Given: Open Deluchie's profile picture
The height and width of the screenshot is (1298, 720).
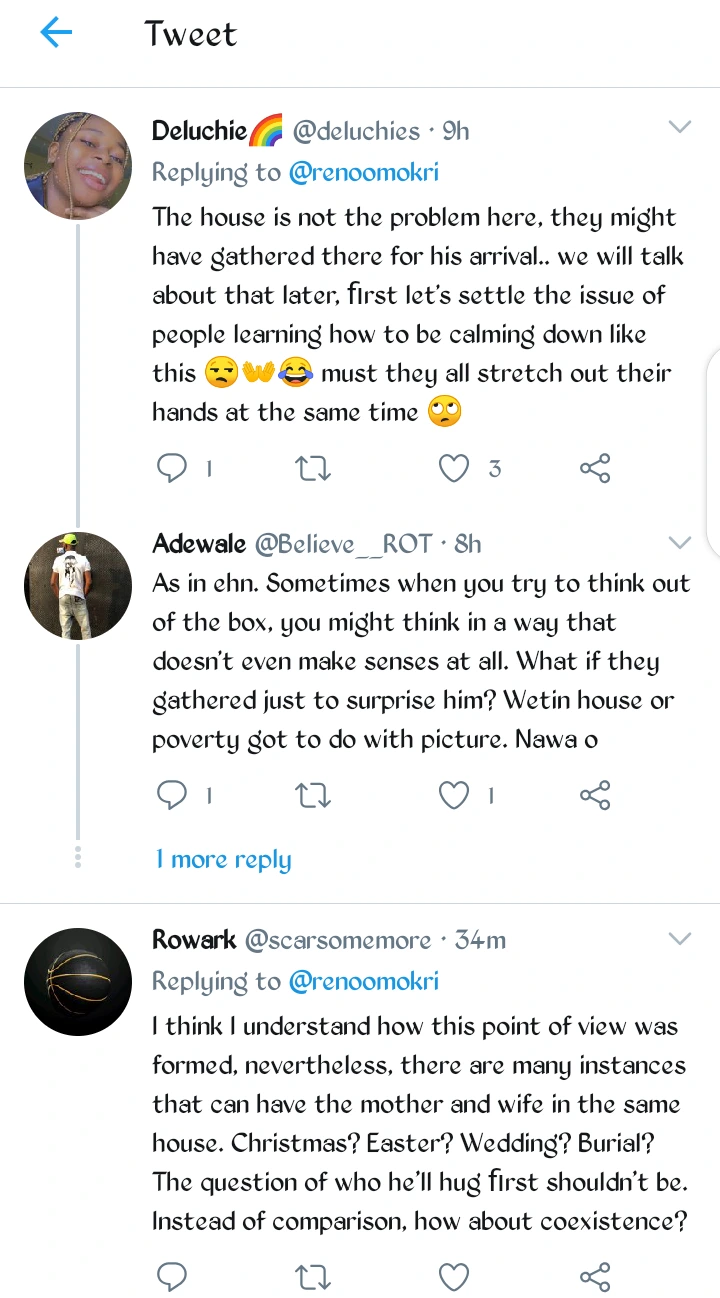Looking at the screenshot, I should pos(78,166).
